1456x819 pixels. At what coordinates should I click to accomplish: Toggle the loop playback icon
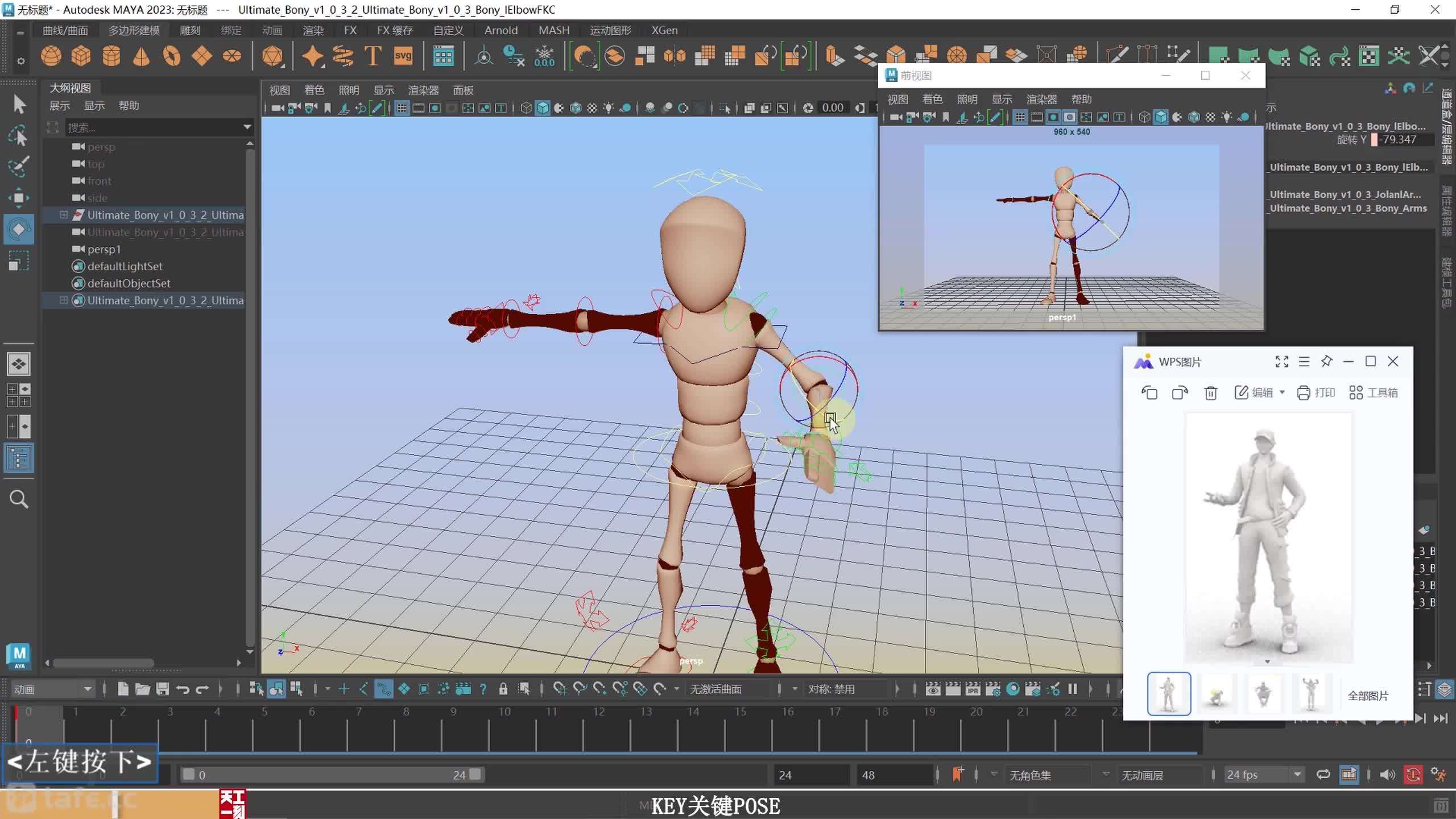1323,775
